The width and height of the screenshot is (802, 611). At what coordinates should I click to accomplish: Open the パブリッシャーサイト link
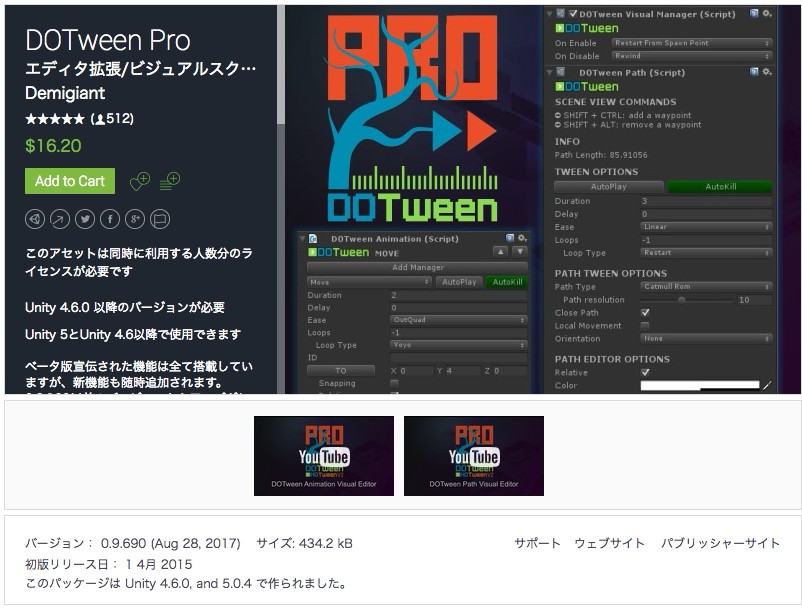tap(720, 543)
